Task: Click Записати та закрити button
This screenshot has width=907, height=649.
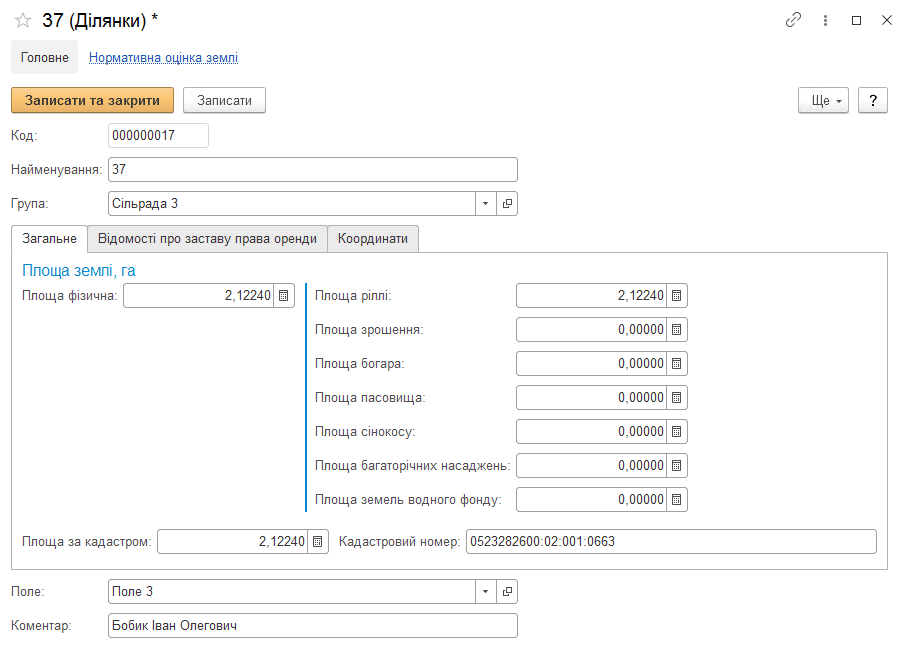Action: pos(93,101)
